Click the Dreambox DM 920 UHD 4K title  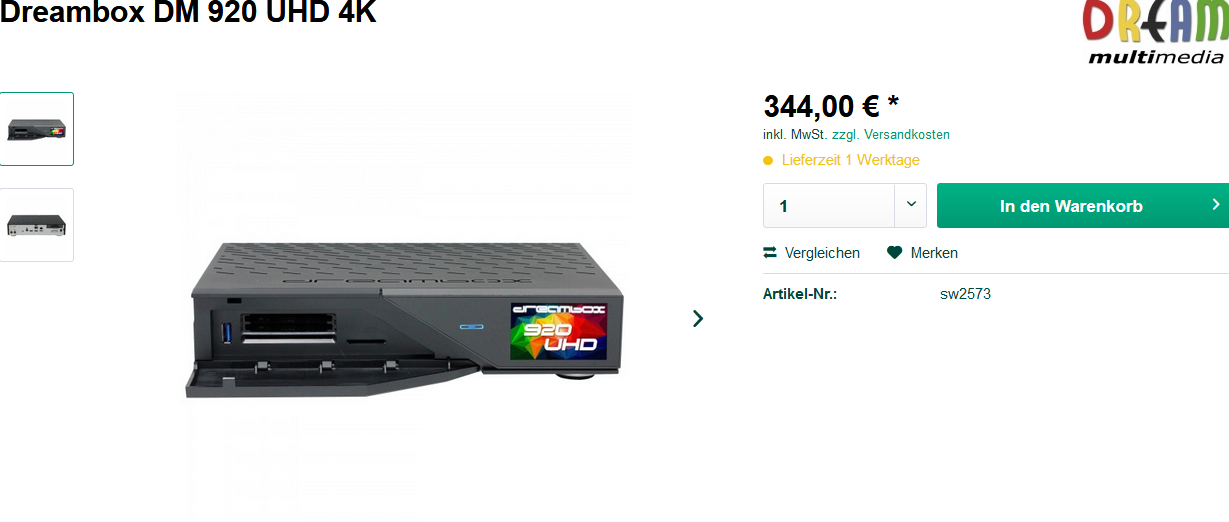click(188, 12)
